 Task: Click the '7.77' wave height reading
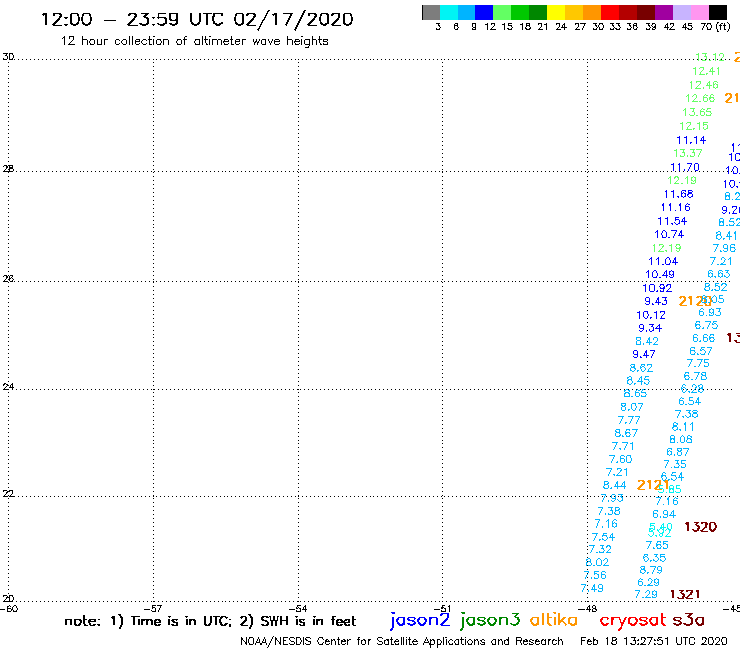click(629, 420)
